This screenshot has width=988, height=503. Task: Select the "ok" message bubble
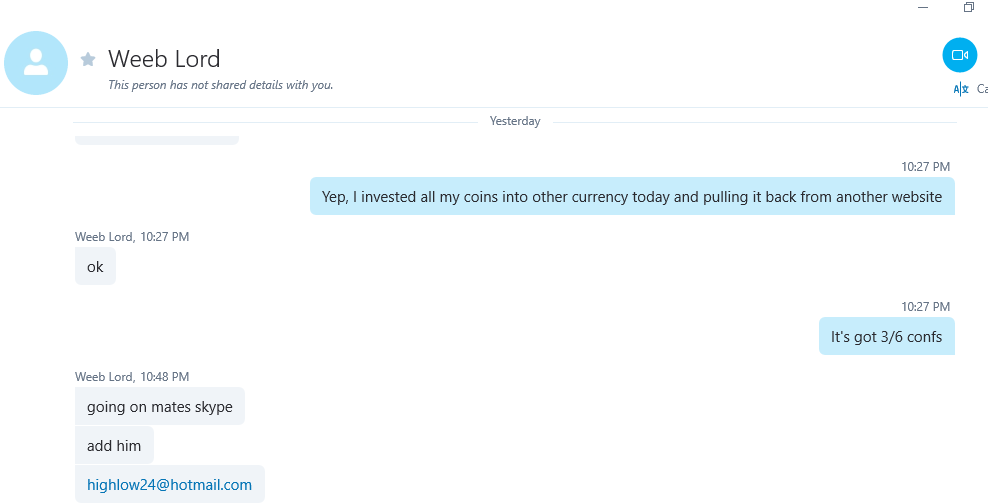click(x=95, y=266)
